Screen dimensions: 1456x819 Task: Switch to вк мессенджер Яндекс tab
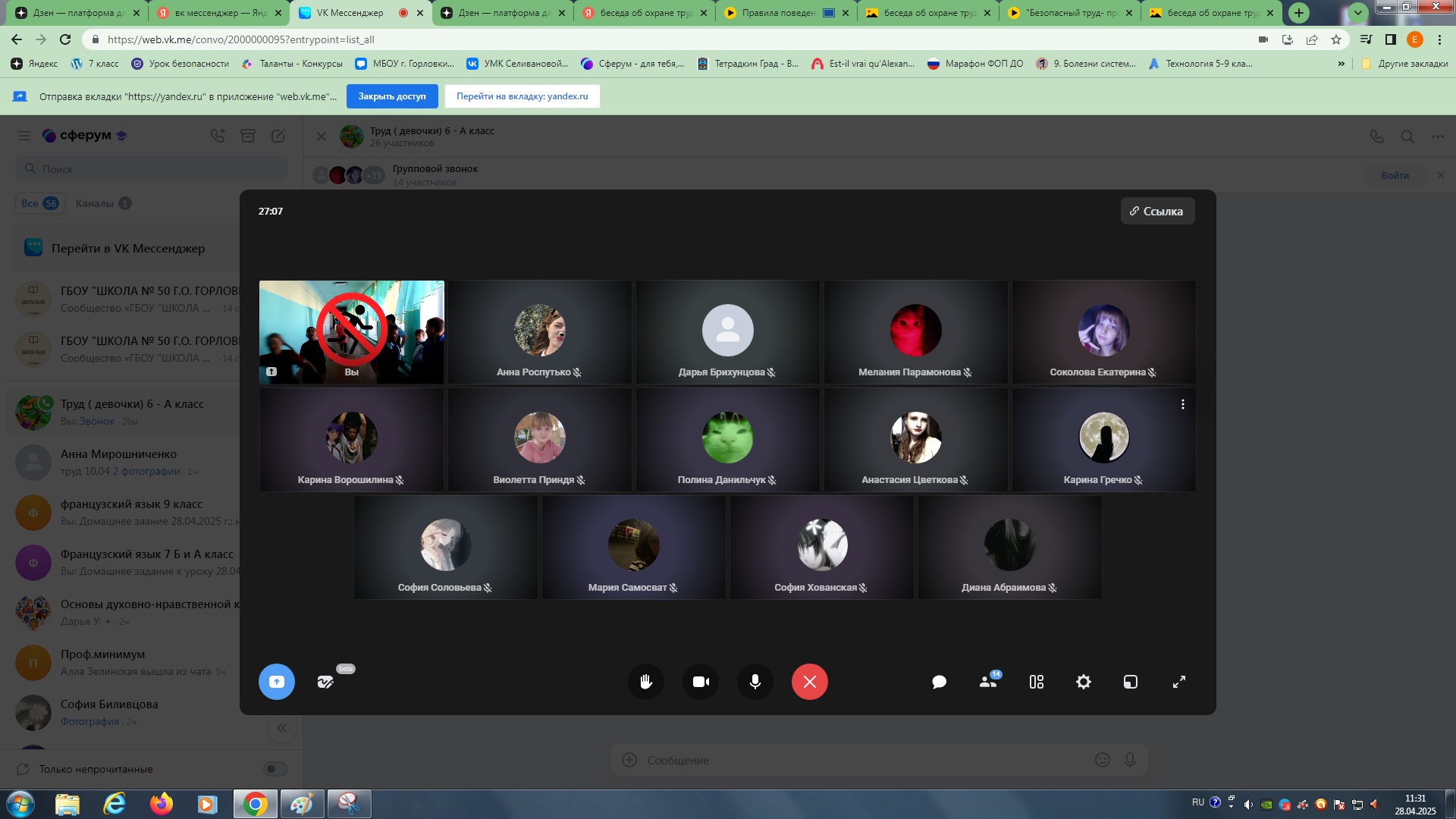(x=220, y=13)
